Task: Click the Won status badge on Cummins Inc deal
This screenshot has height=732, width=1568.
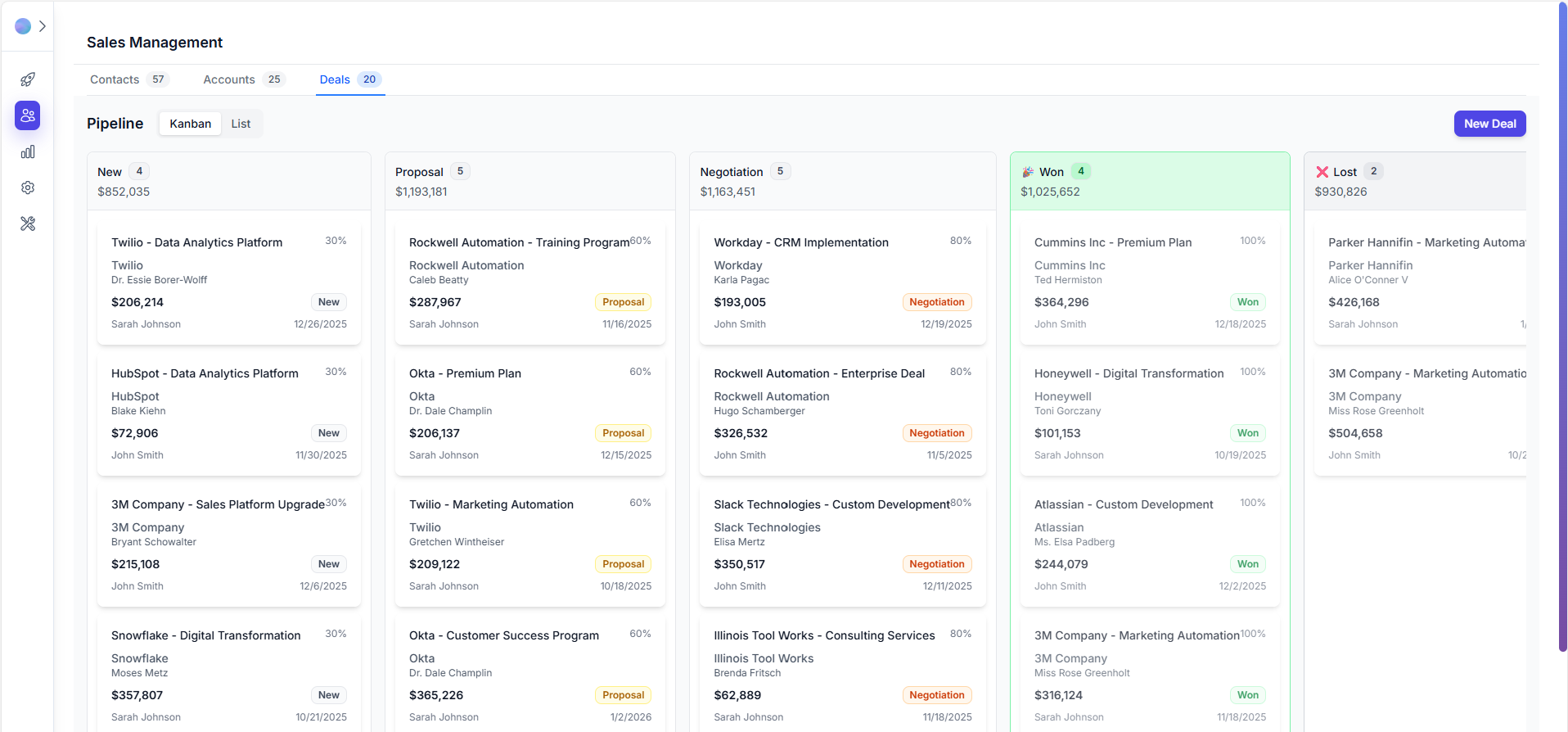Action: tap(1247, 302)
